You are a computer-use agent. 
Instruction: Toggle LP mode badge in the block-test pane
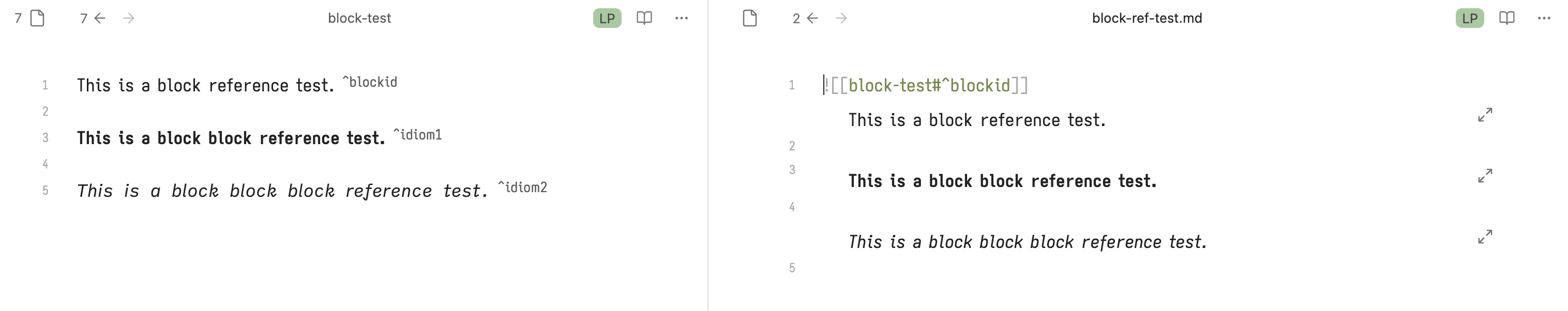tap(607, 18)
